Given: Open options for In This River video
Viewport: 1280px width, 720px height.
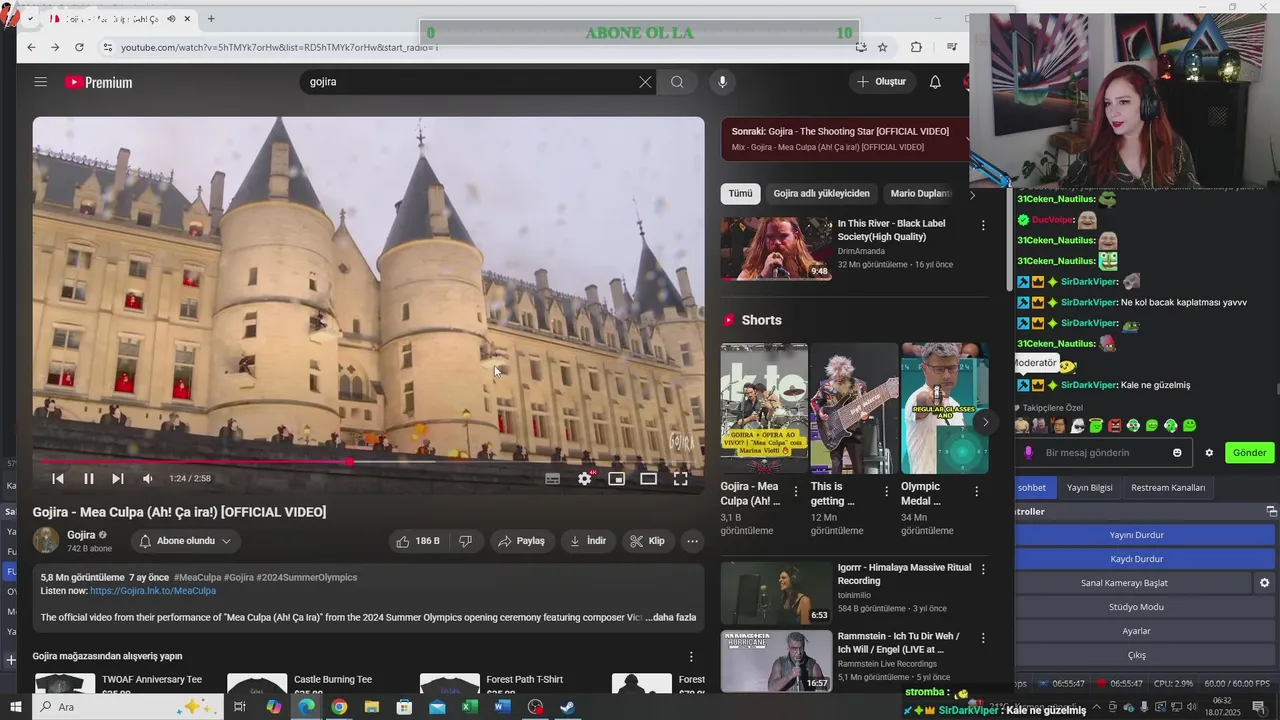Looking at the screenshot, I should (983, 226).
